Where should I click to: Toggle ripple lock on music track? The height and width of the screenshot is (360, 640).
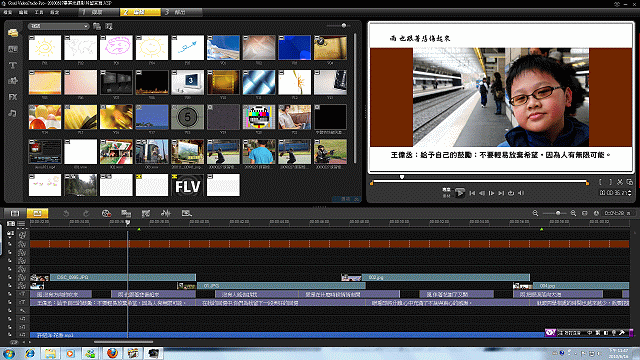click(x=10, y=335)
